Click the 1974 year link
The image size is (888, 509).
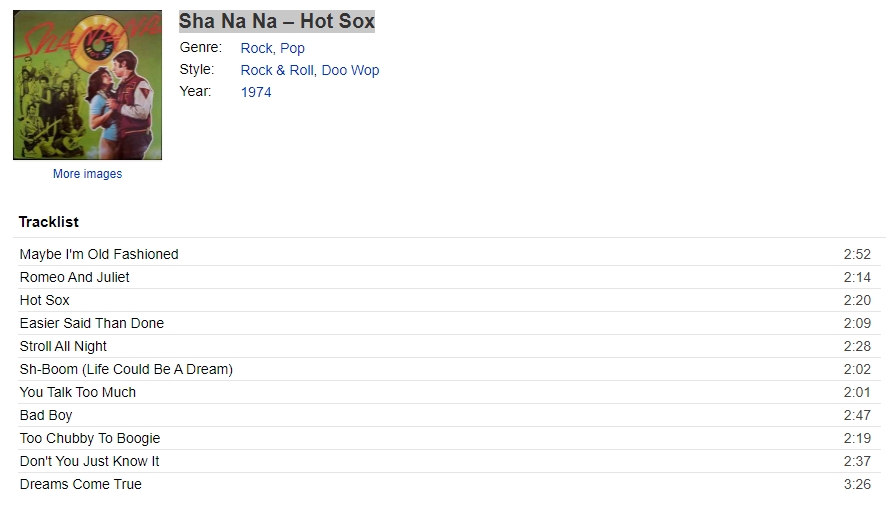coord(256,92)
